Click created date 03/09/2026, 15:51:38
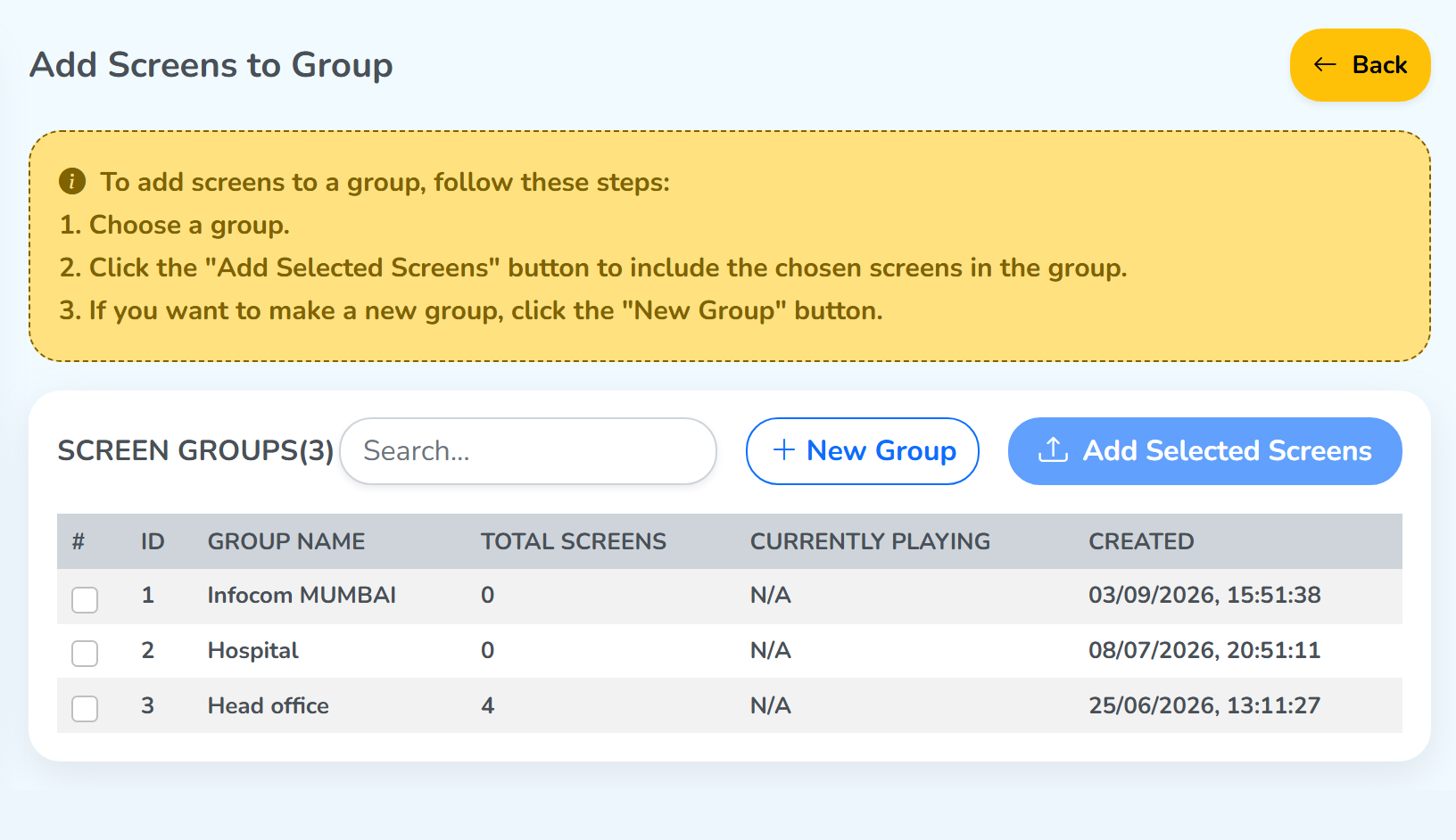The height and width of the screenshot is (840, 1456). [1204, 595]
